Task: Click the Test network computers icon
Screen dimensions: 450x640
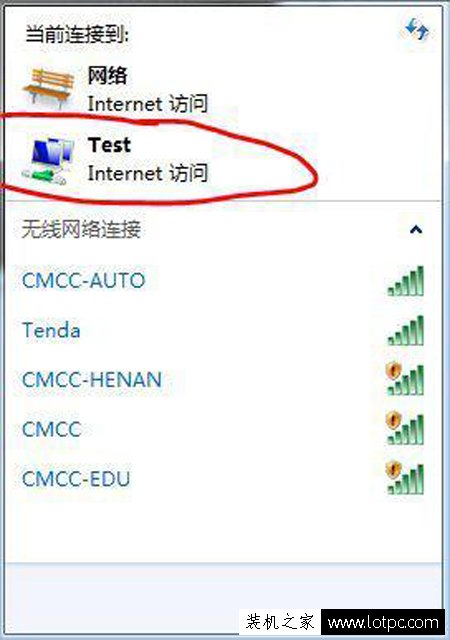Action: [50, 161]
